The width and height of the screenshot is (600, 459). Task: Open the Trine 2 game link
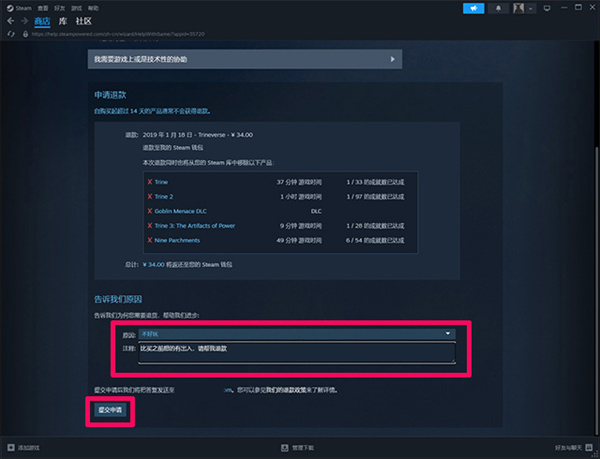(164, 197)
